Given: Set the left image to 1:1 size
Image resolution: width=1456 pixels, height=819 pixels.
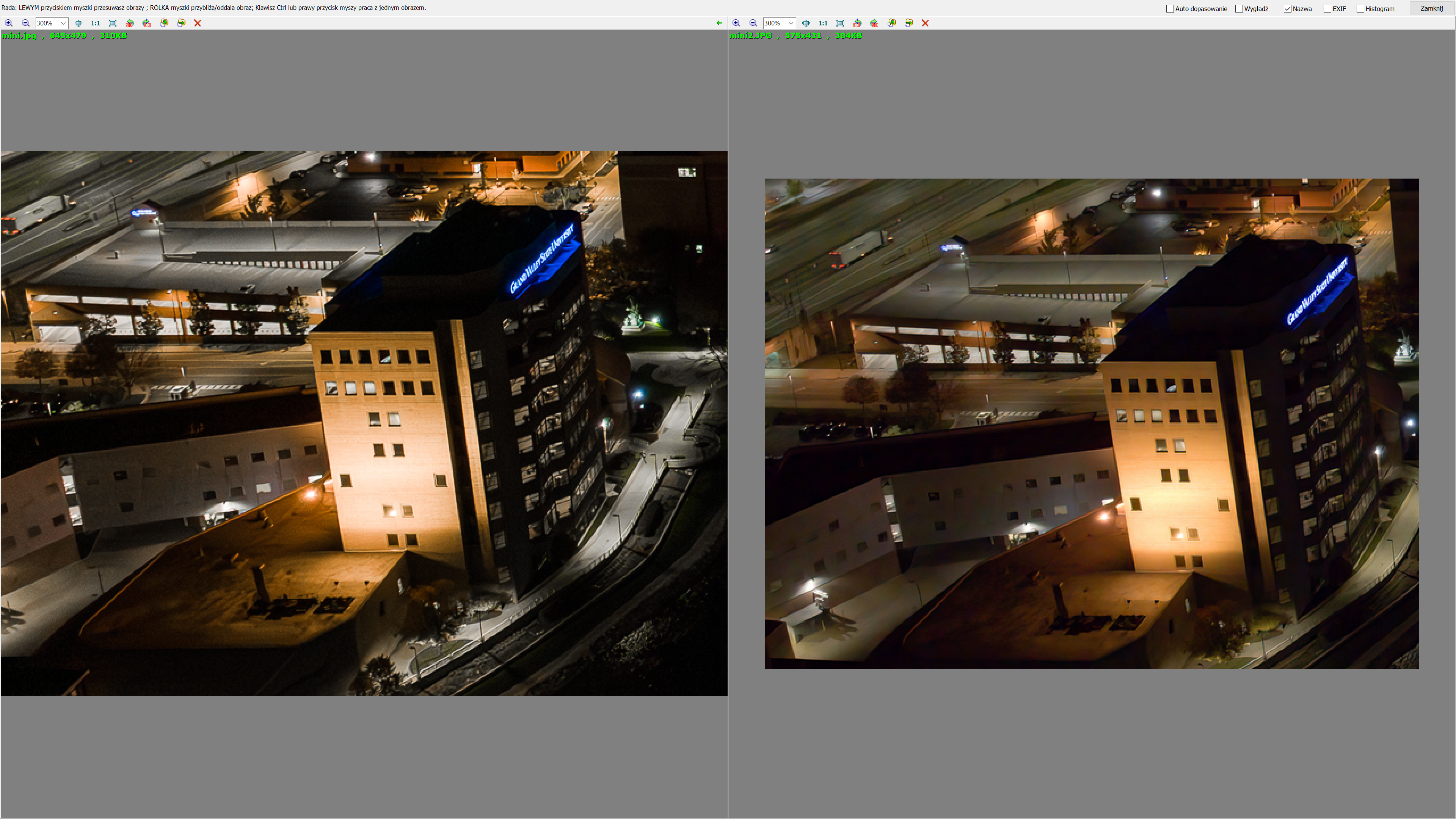Looking at the screenshot, I should click(96, 23).
